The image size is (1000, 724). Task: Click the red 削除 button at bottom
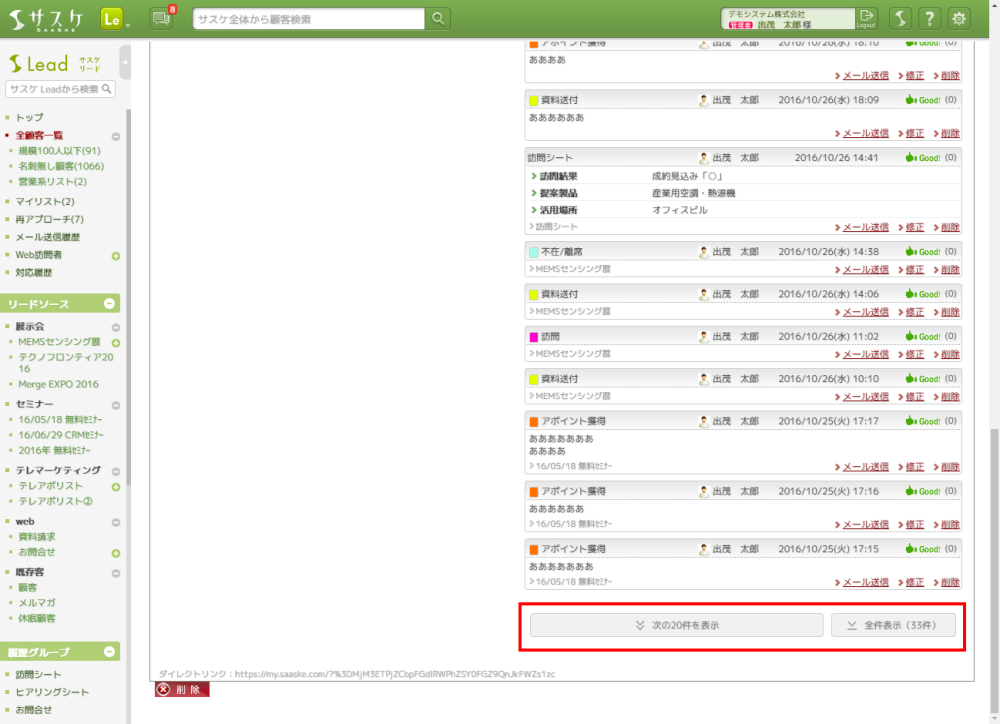pos(181,690)
